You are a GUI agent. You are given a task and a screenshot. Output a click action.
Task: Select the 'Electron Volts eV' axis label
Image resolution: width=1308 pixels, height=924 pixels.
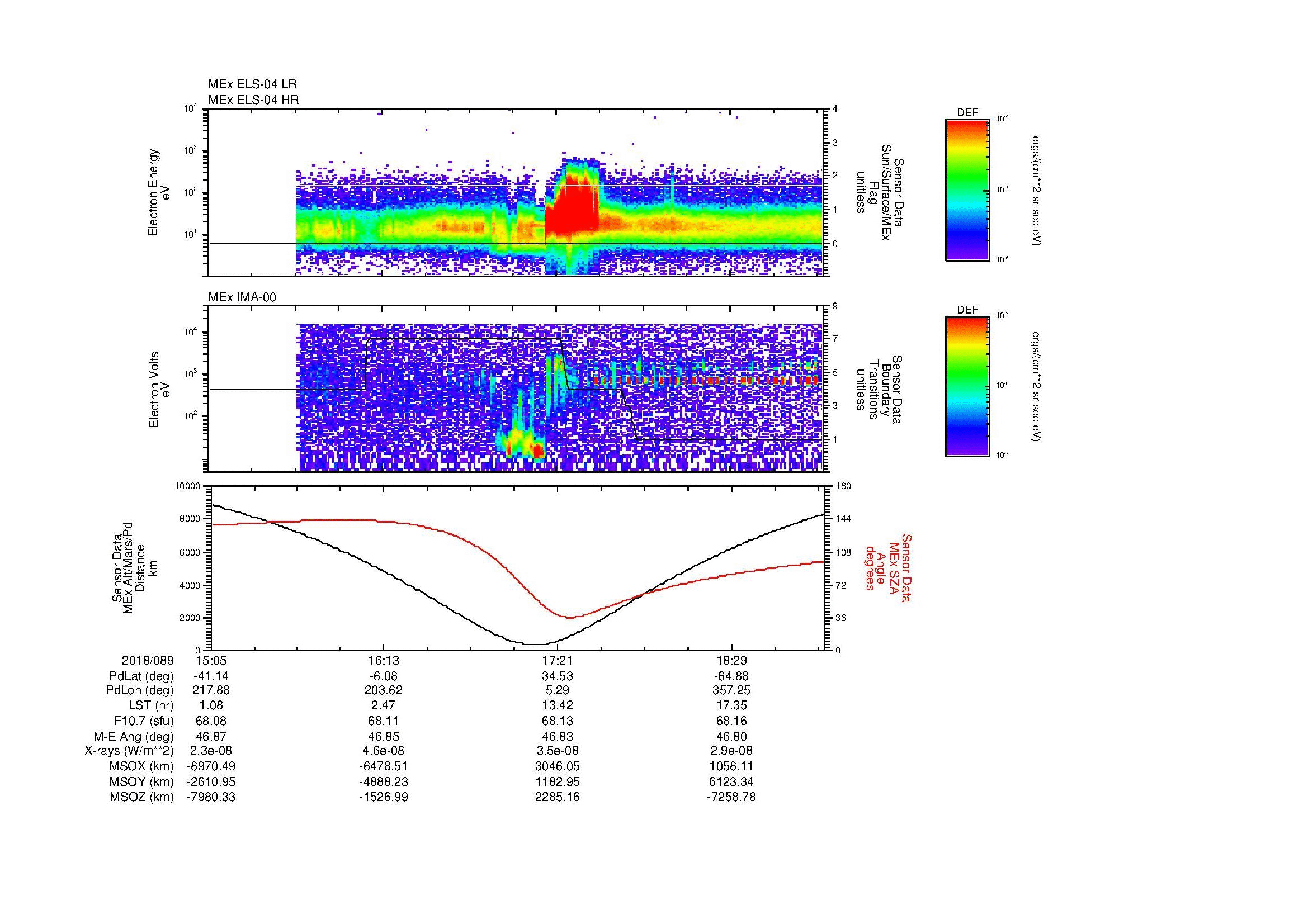tap(159, 390)
